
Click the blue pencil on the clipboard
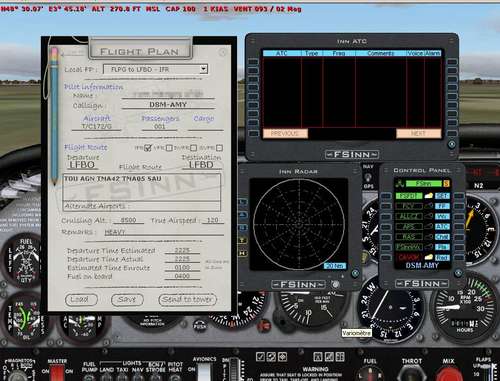point(54,116)
